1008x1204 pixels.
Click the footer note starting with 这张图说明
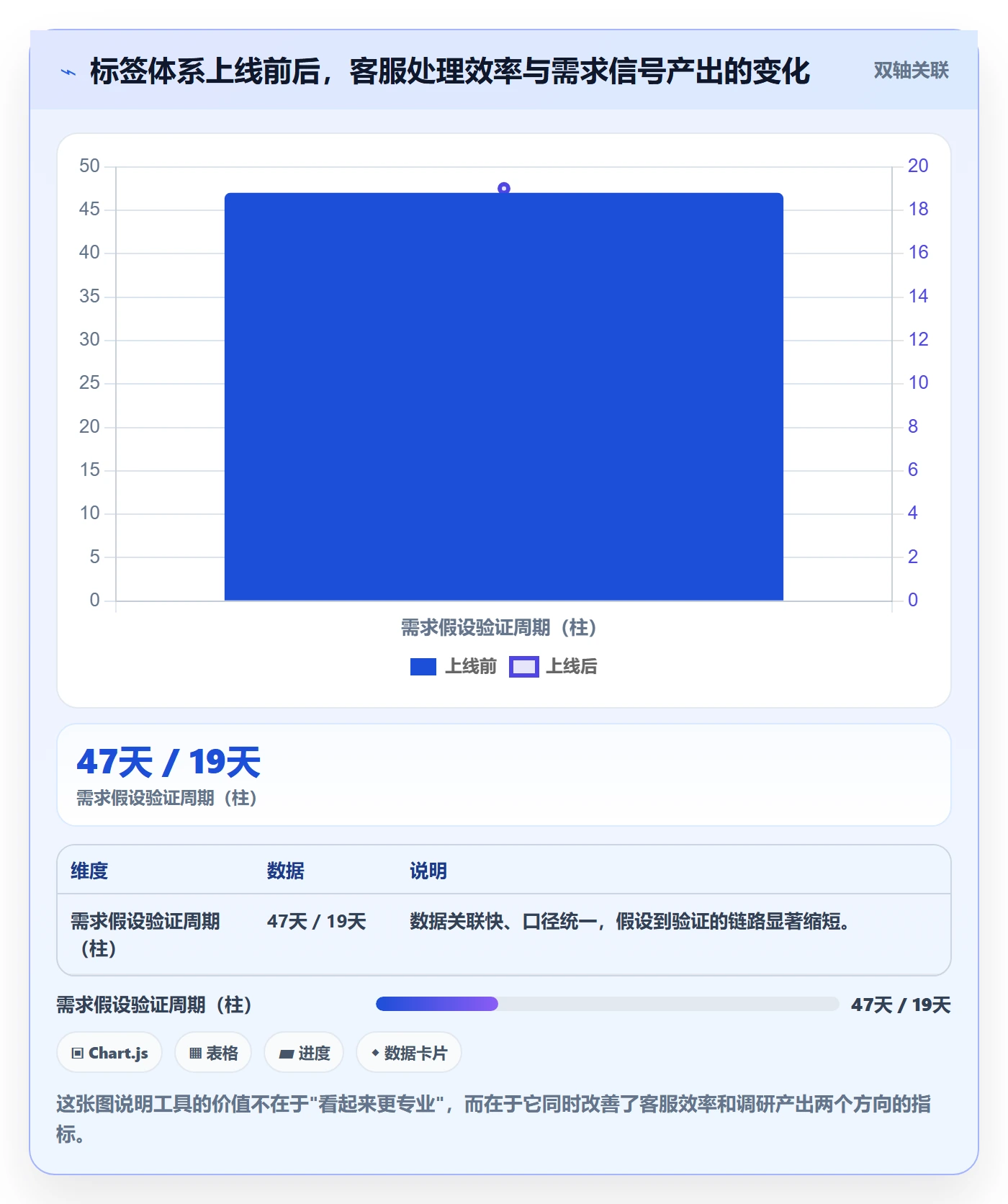[x=494, y=1118]
